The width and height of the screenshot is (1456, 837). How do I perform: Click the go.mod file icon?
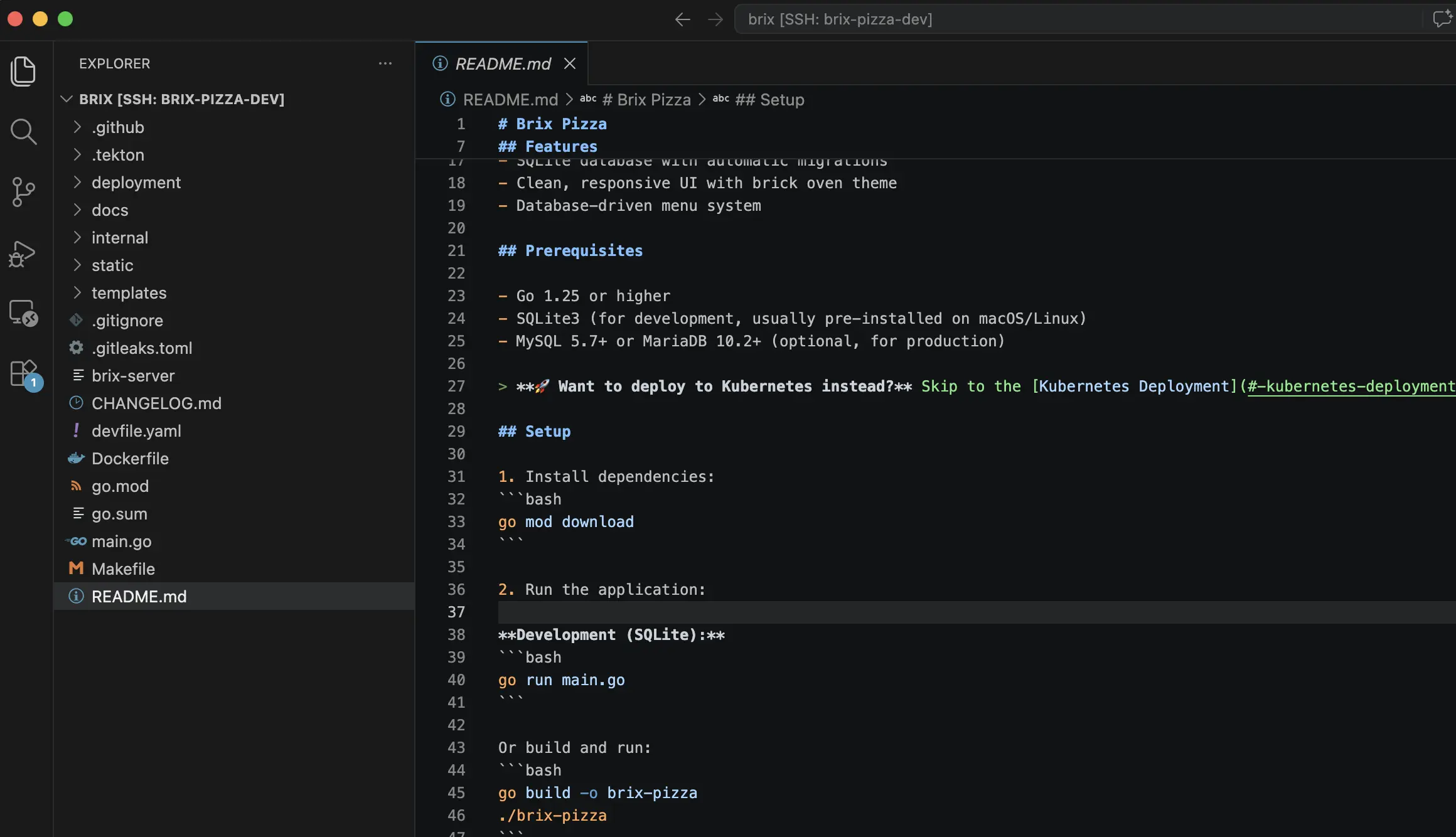tap(76, 486)
